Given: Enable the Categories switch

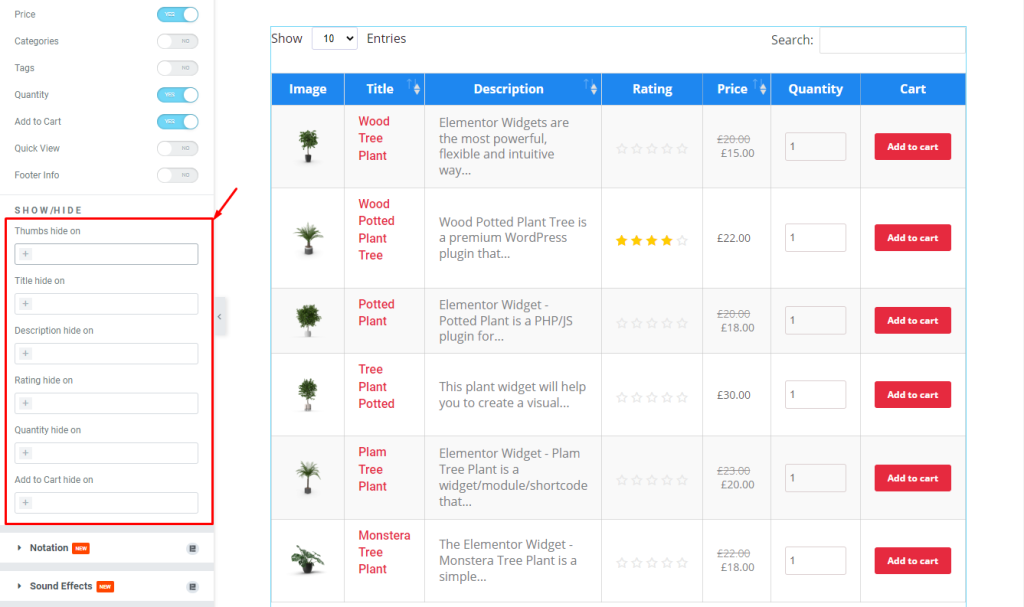Looking at the screenshot, I should (178, 41).
